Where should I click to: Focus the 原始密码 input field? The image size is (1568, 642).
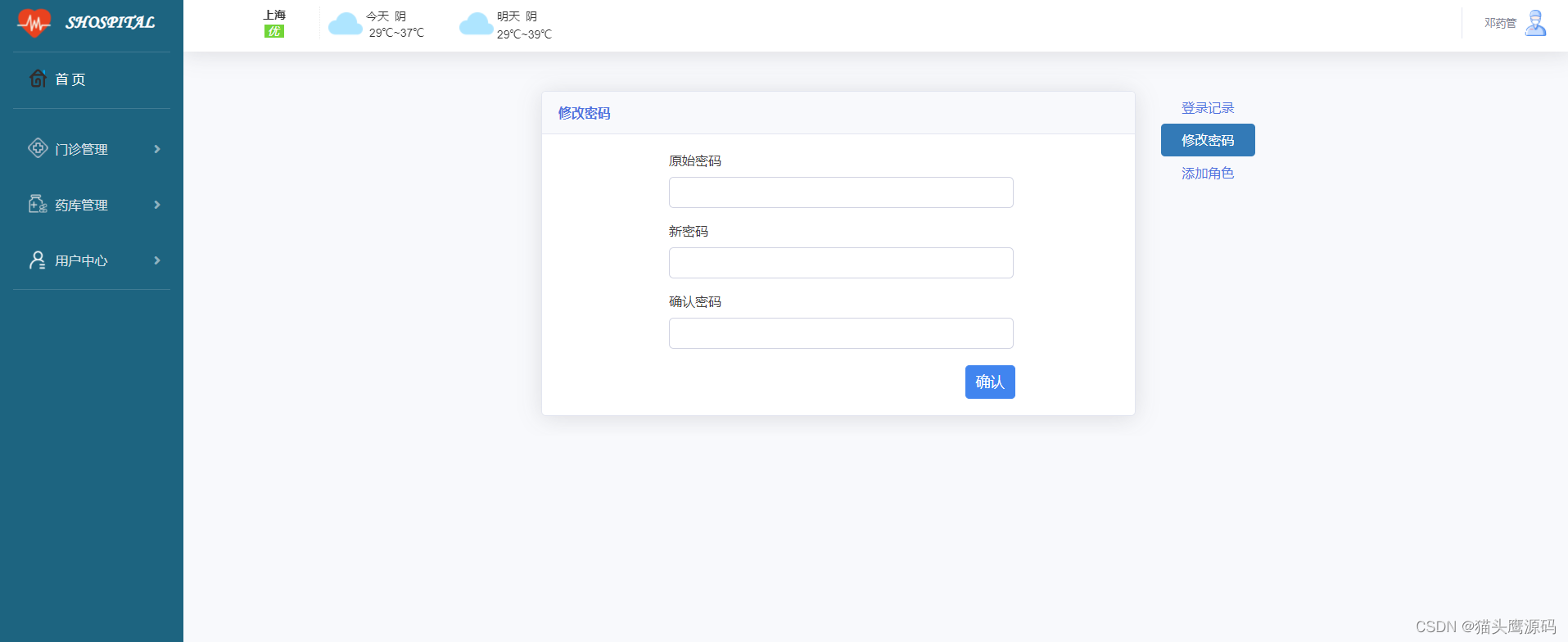coord(841,192)
